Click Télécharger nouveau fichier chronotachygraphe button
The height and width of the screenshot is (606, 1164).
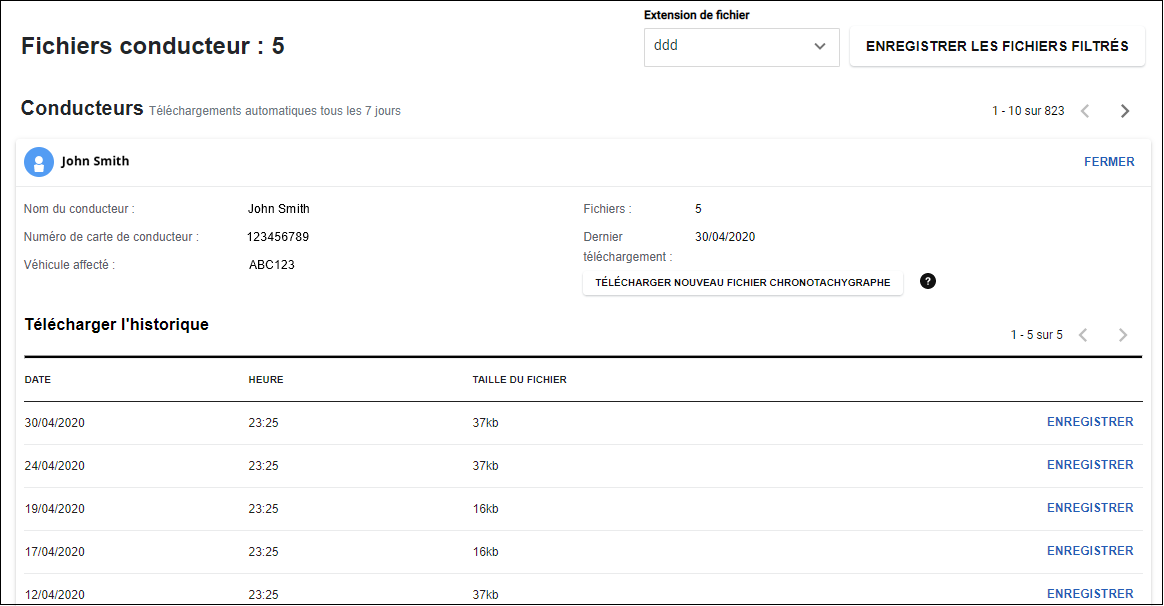pos(742,283)
